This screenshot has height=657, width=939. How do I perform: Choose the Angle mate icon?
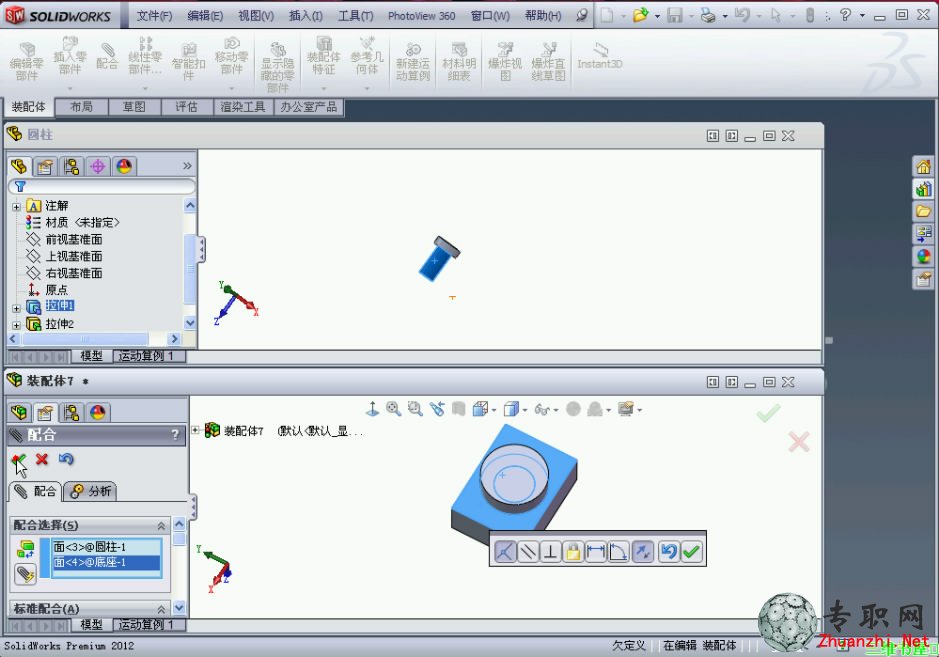coord(619,551)
